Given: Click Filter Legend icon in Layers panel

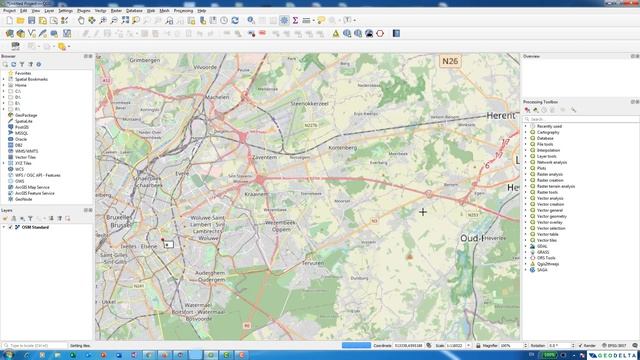Looking at the screenshot, I should click(x=30, y=219).
